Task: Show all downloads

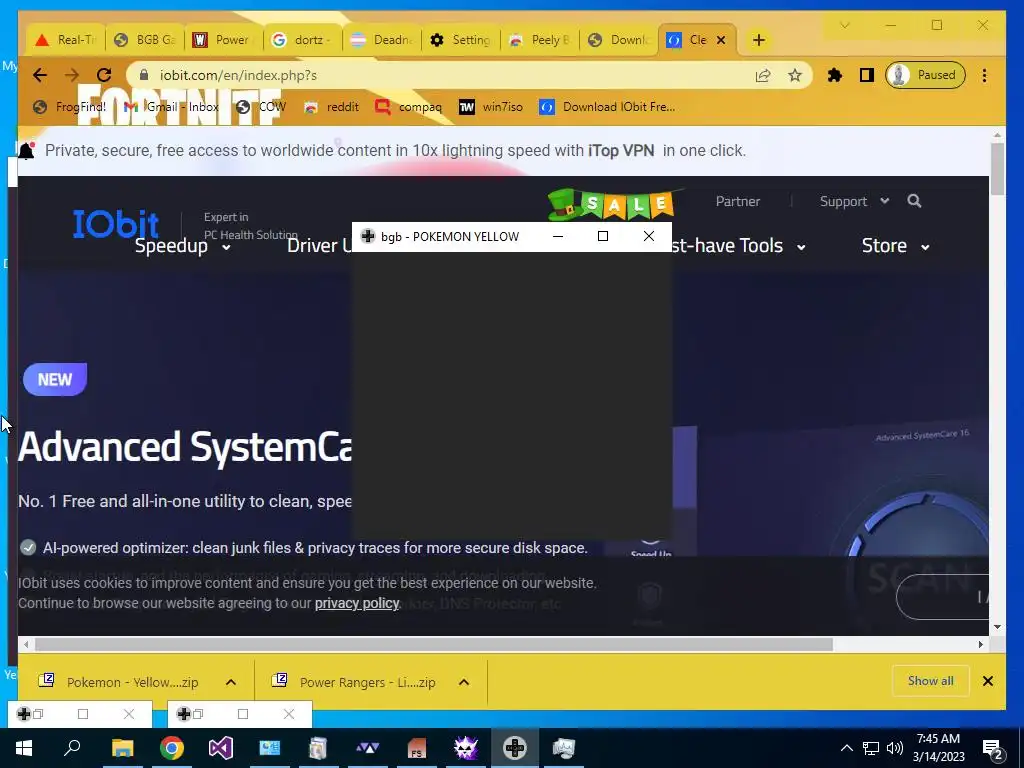Action: pyautogui.click(x=931, y=681)
